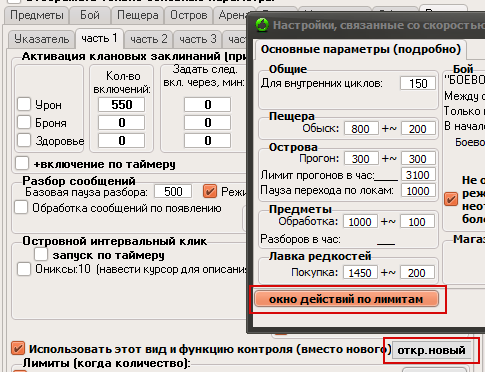Click the окно действий по лимитам button

346,299
